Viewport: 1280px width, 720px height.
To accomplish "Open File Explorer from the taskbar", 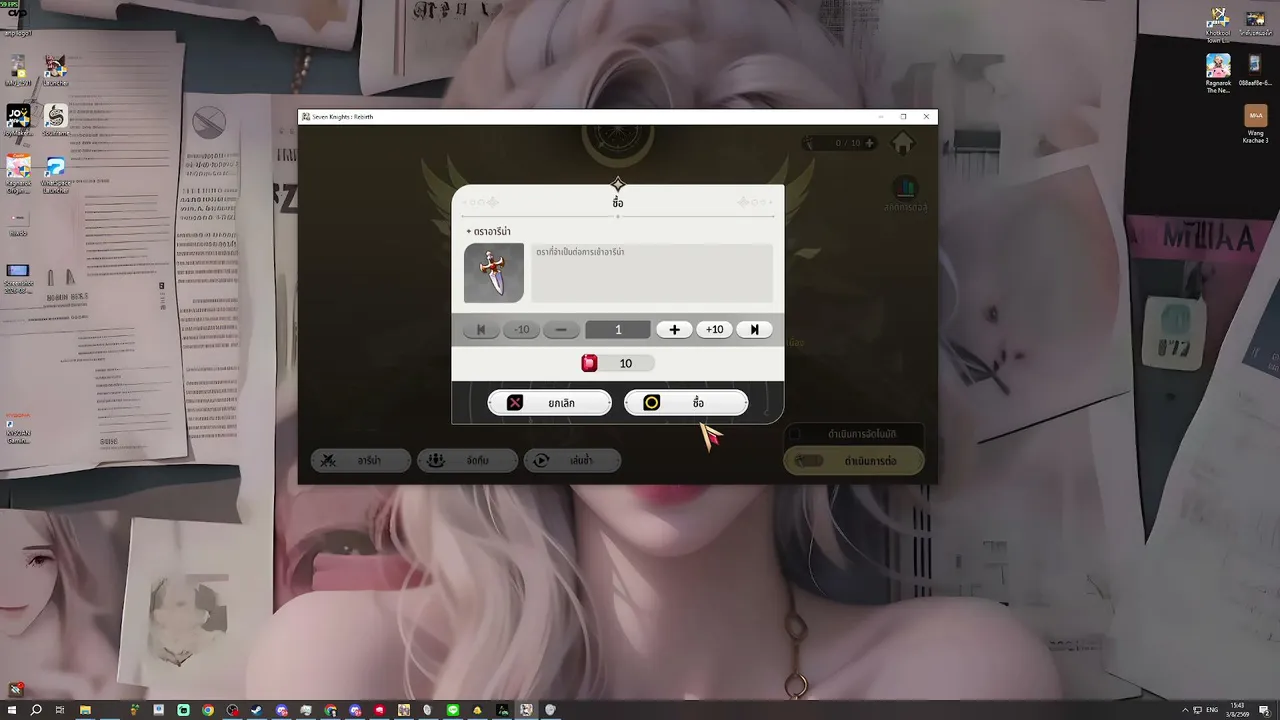I will 85,710.
